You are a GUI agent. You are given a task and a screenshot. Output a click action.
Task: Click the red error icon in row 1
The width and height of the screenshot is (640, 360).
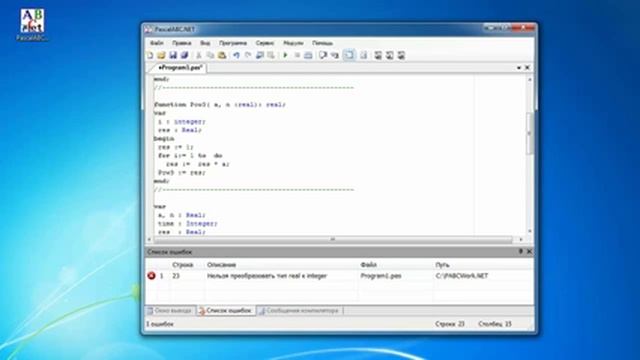click(x=151, y=276)
